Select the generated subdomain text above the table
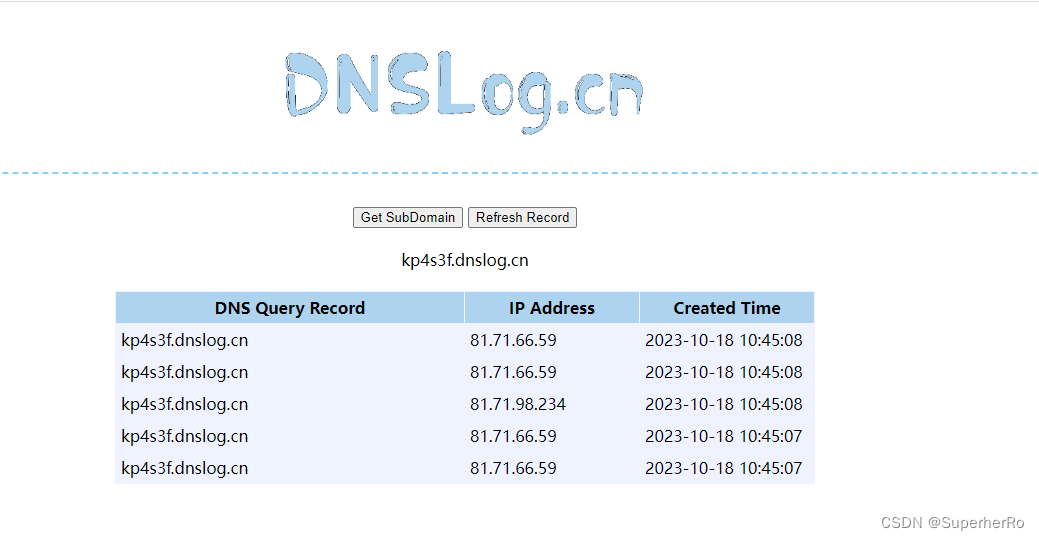Image resolution: width=1039 pixels, height=540 pixels. point(465,260)
